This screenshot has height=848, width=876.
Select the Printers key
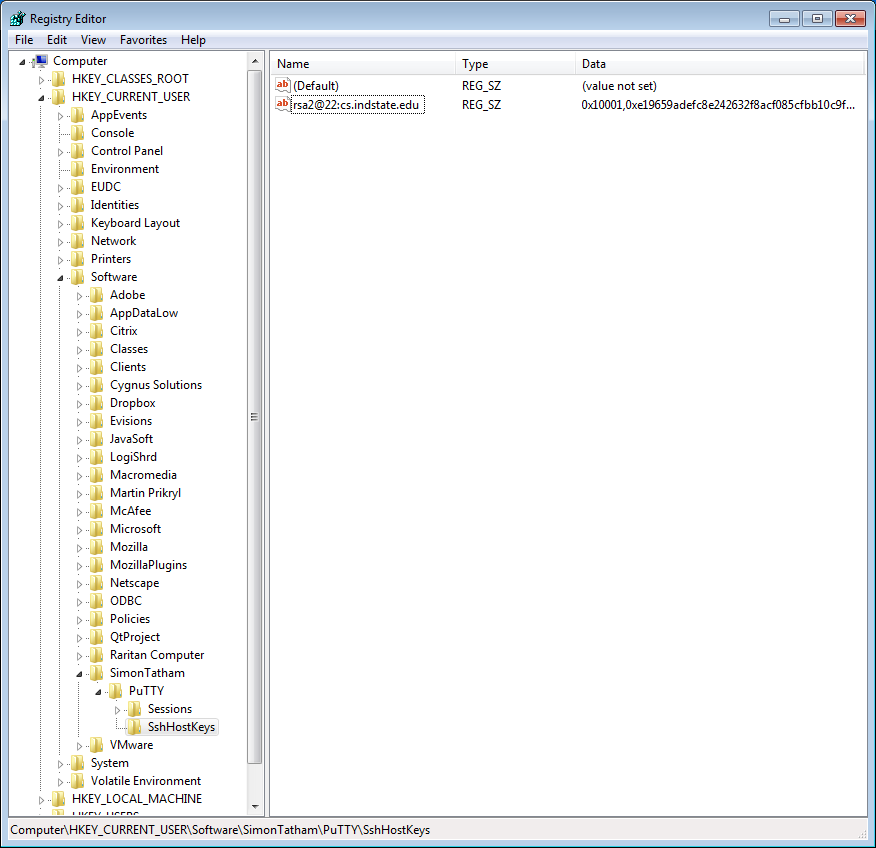pos(111,259)
